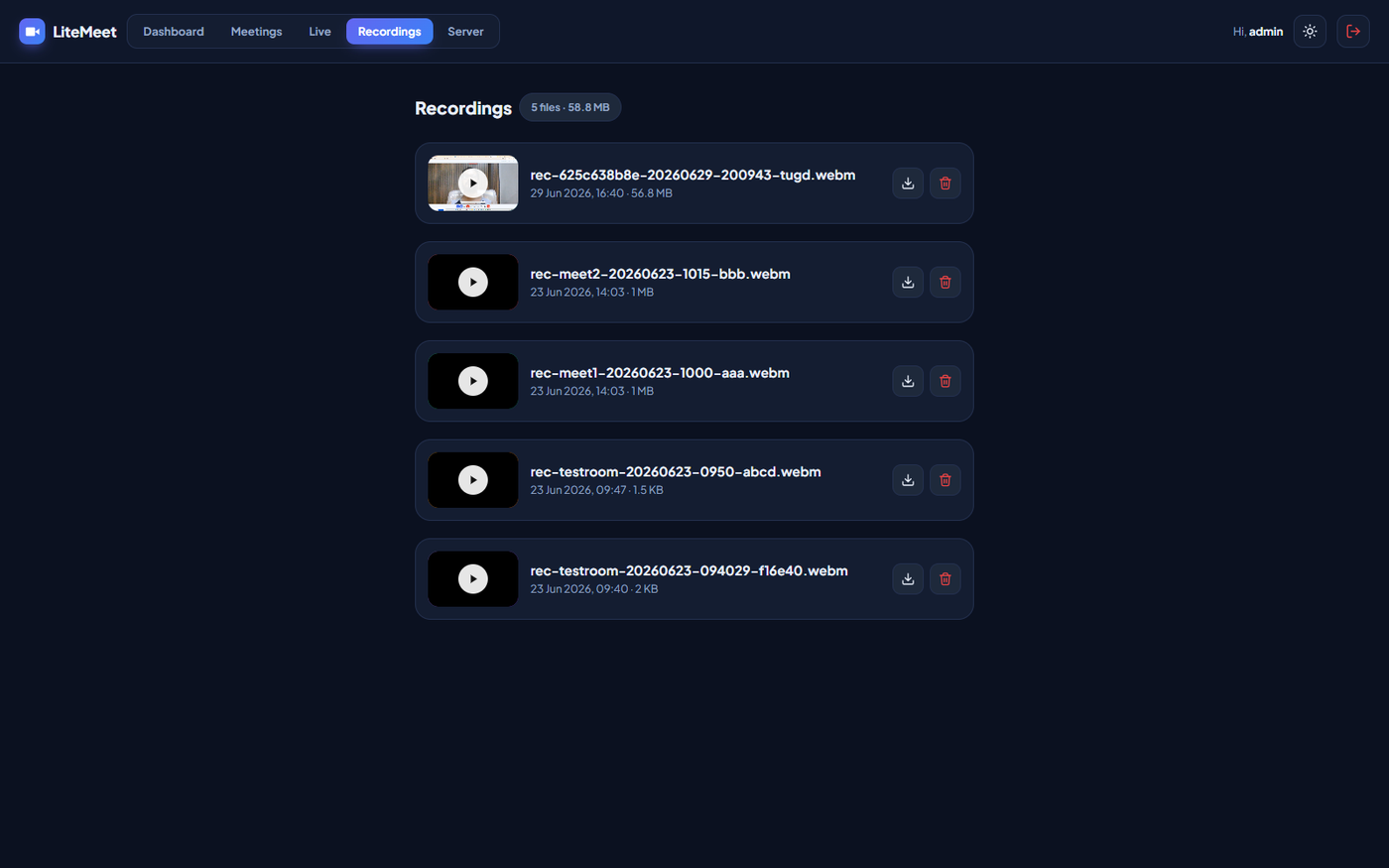Delete rec-testroom-20260623-094029-f16e40.webm recording
The image size is (1389, 868).
pos(946,579)
